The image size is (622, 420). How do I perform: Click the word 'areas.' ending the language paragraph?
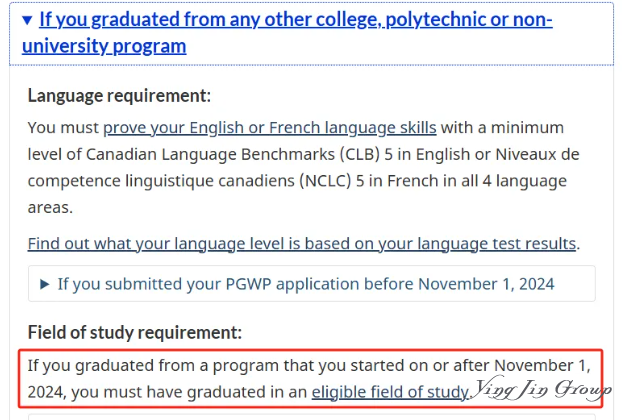click(50, 207)
